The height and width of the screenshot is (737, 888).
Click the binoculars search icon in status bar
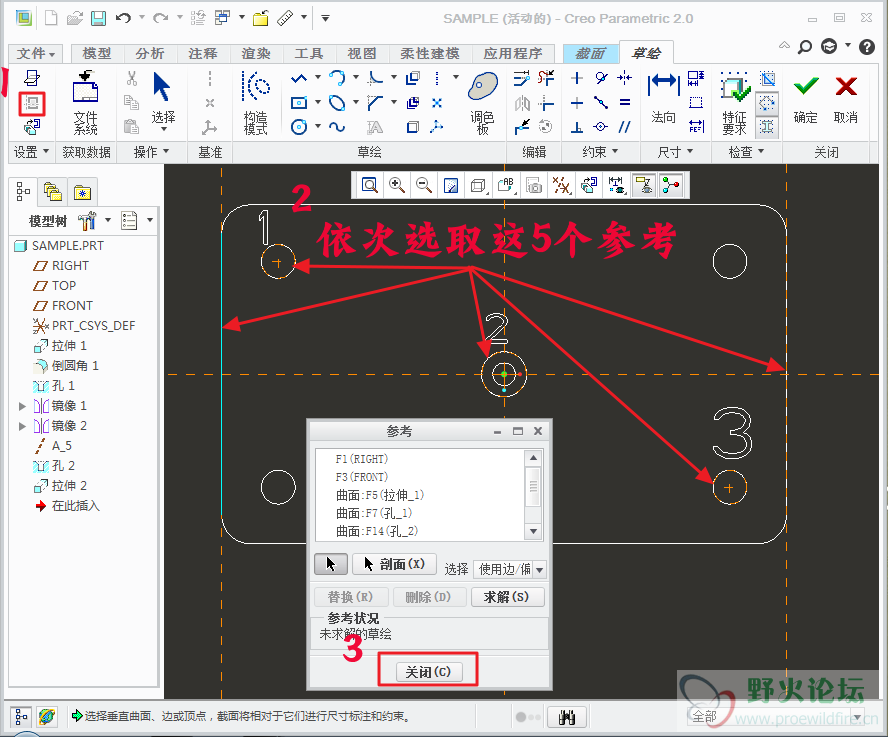click(x=567, y=717)
